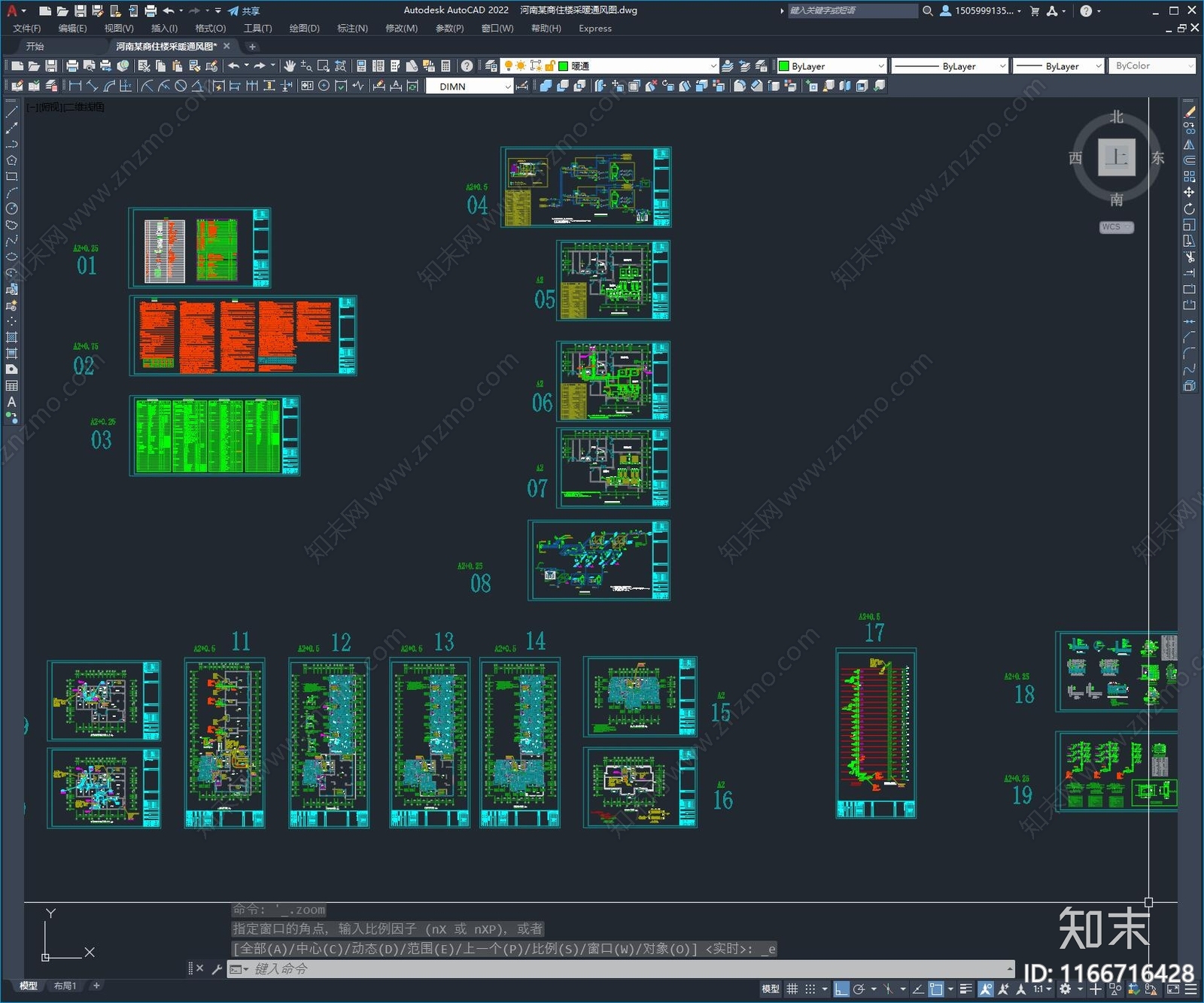
Task: Click the Match Properties icon
Action: (211, 66)
